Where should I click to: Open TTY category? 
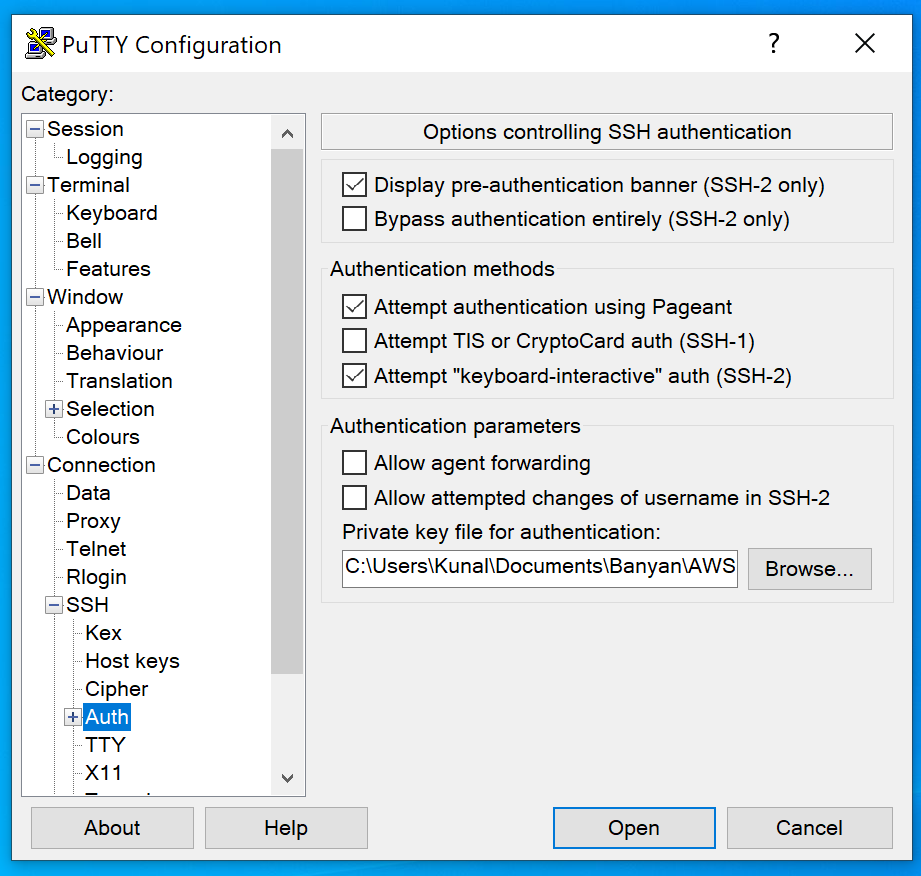[x=105, y=746]
